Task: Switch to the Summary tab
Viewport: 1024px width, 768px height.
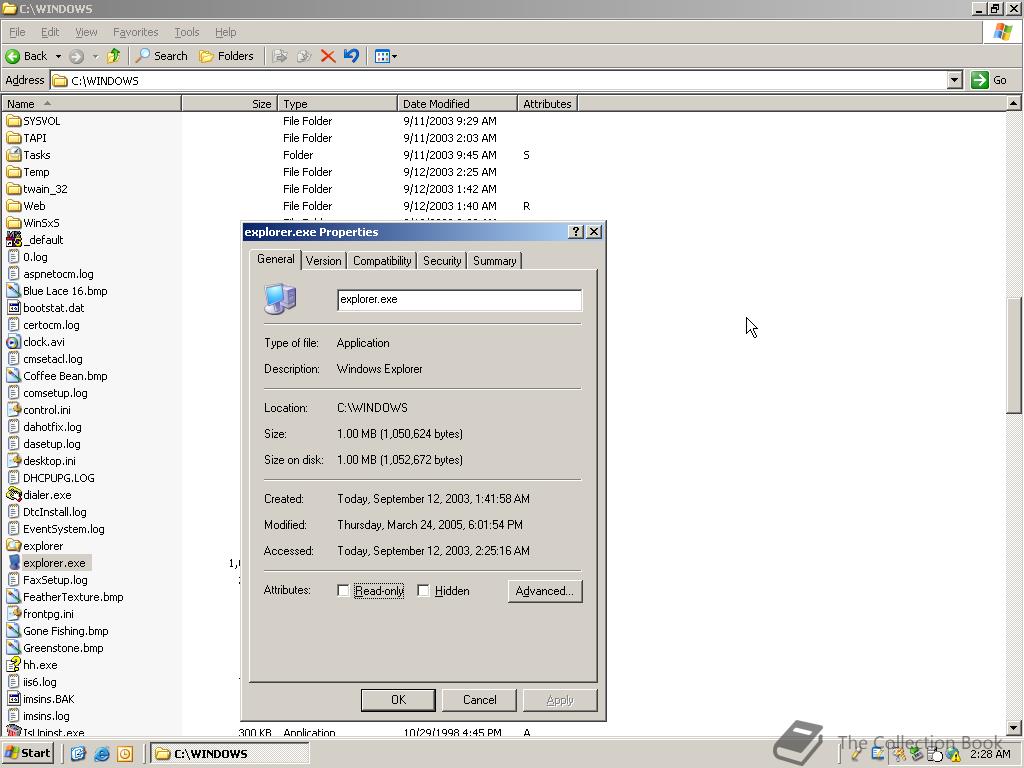Action: pos(494,261)
